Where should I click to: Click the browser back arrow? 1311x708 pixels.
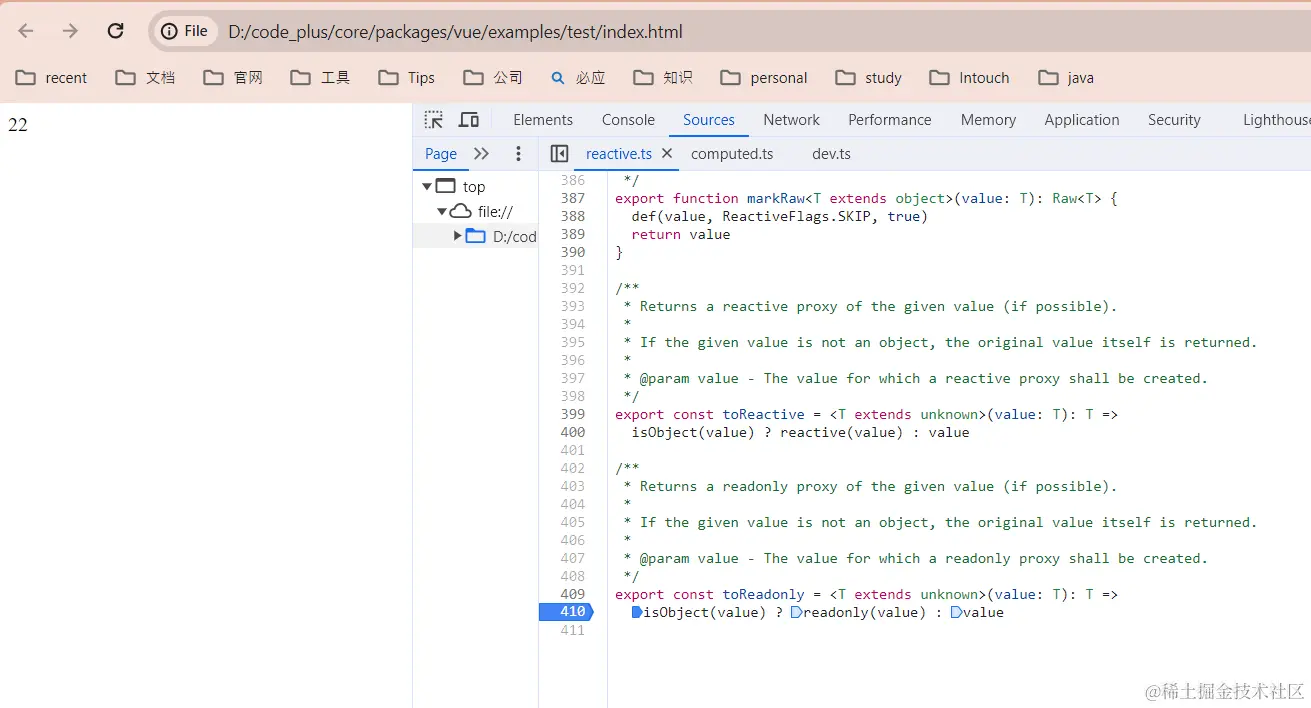click(x=26, y=31)
